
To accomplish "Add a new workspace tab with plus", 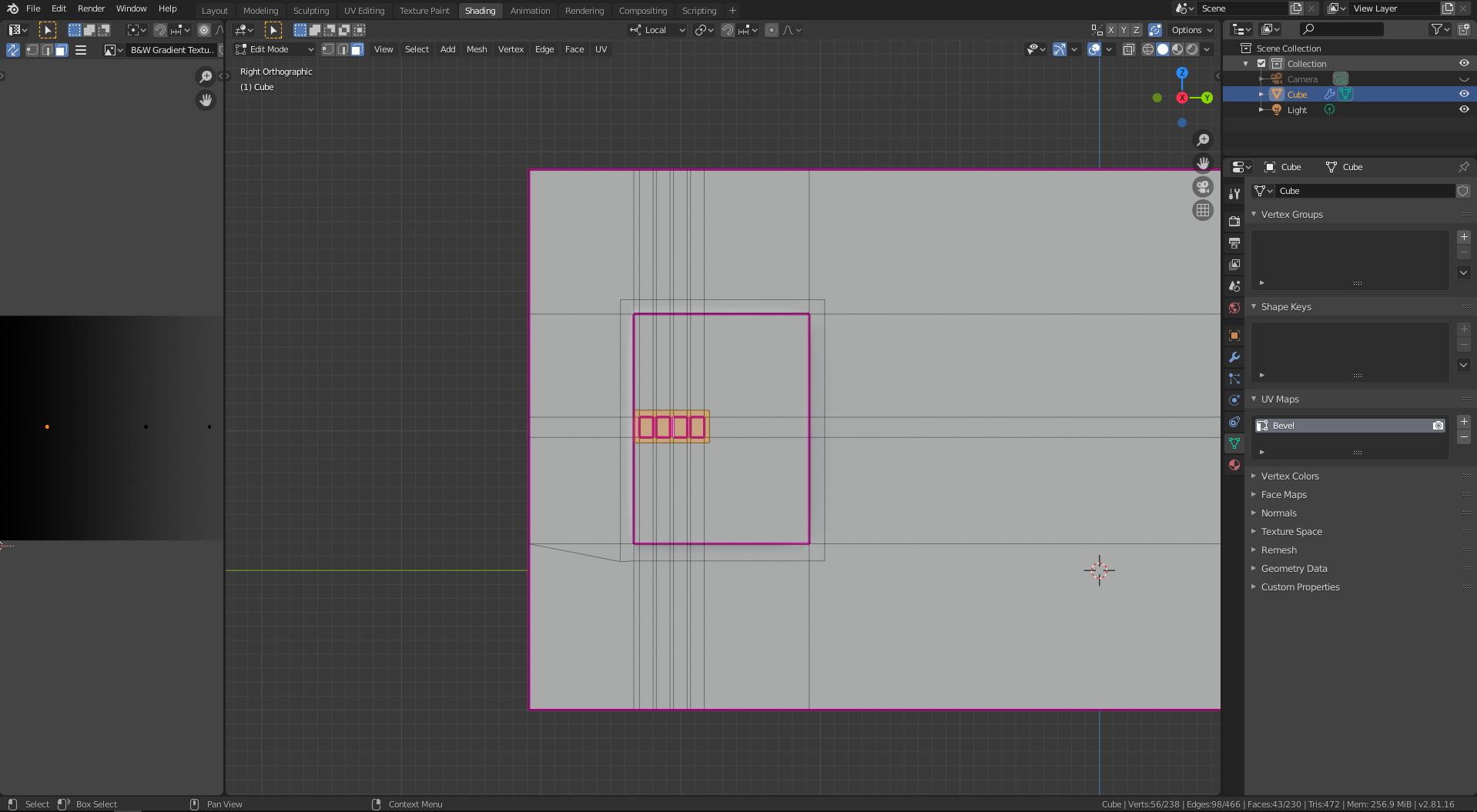I will coord(732,11).
